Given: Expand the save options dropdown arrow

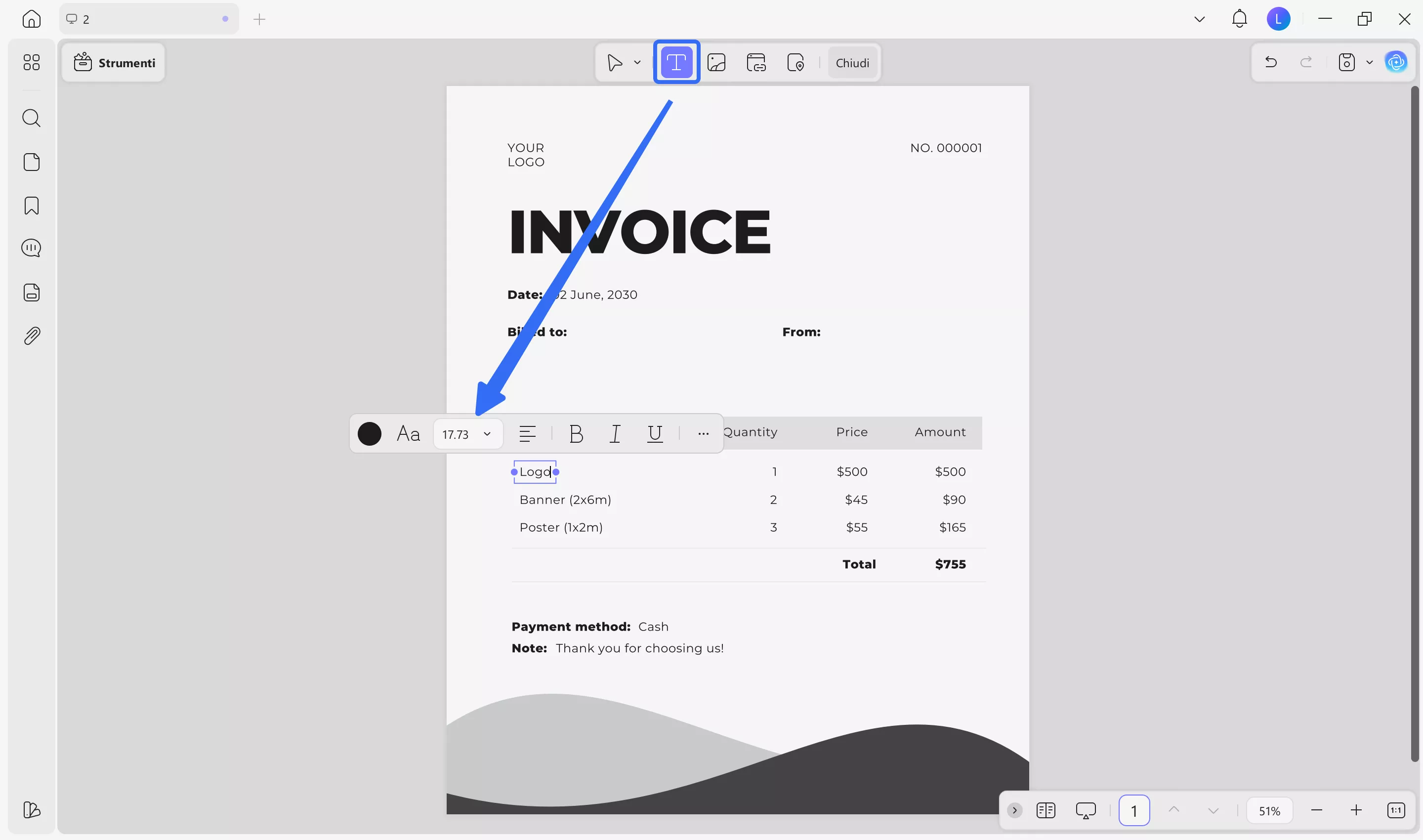Looking at the screenshot, I should 1369,62.
